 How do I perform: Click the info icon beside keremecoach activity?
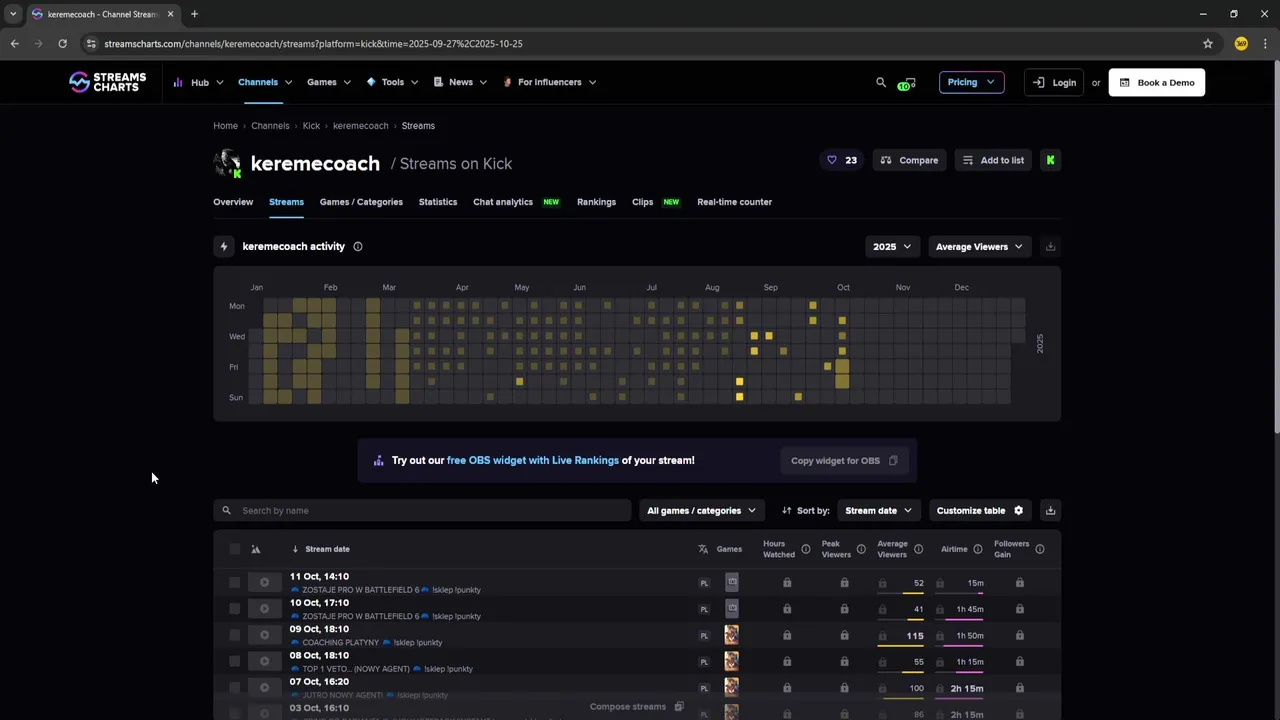(358, 246)
